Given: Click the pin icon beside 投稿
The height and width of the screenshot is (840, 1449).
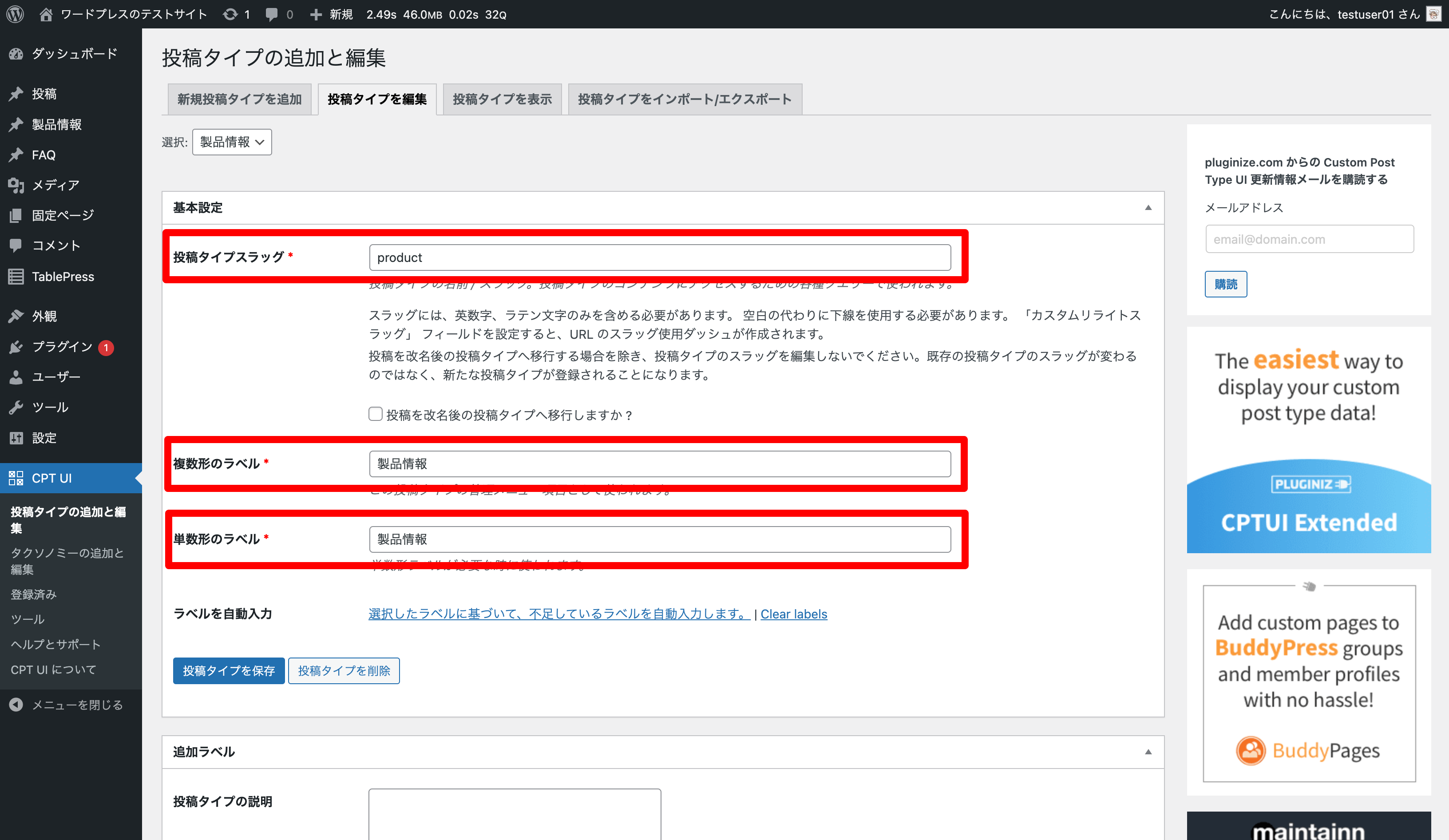Looking at the screenshot, I should [16, 94].
